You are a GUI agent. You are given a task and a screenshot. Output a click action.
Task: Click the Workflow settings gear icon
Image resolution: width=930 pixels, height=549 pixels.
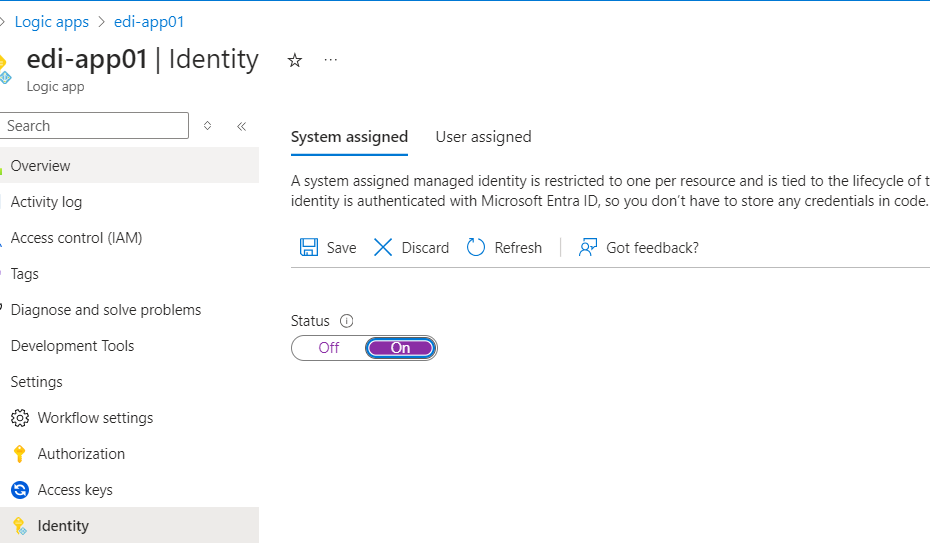coord(20,418)
